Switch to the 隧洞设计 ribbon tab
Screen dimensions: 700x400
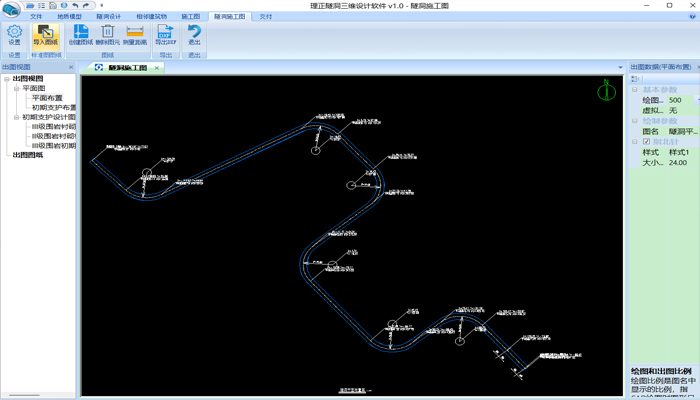pyautogui.click(x=108, y=17)
